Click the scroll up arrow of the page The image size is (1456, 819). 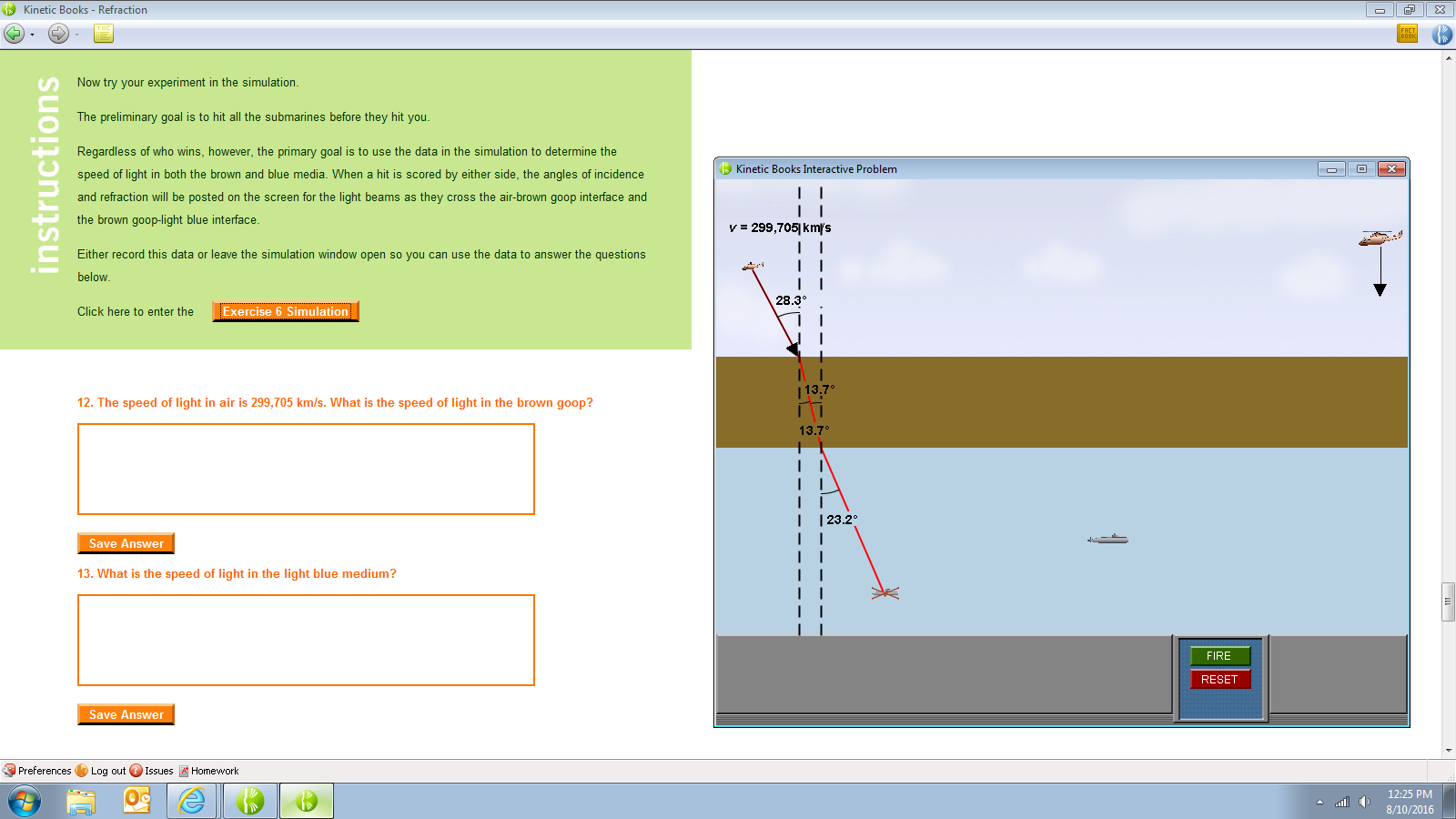coord(1449,58)
